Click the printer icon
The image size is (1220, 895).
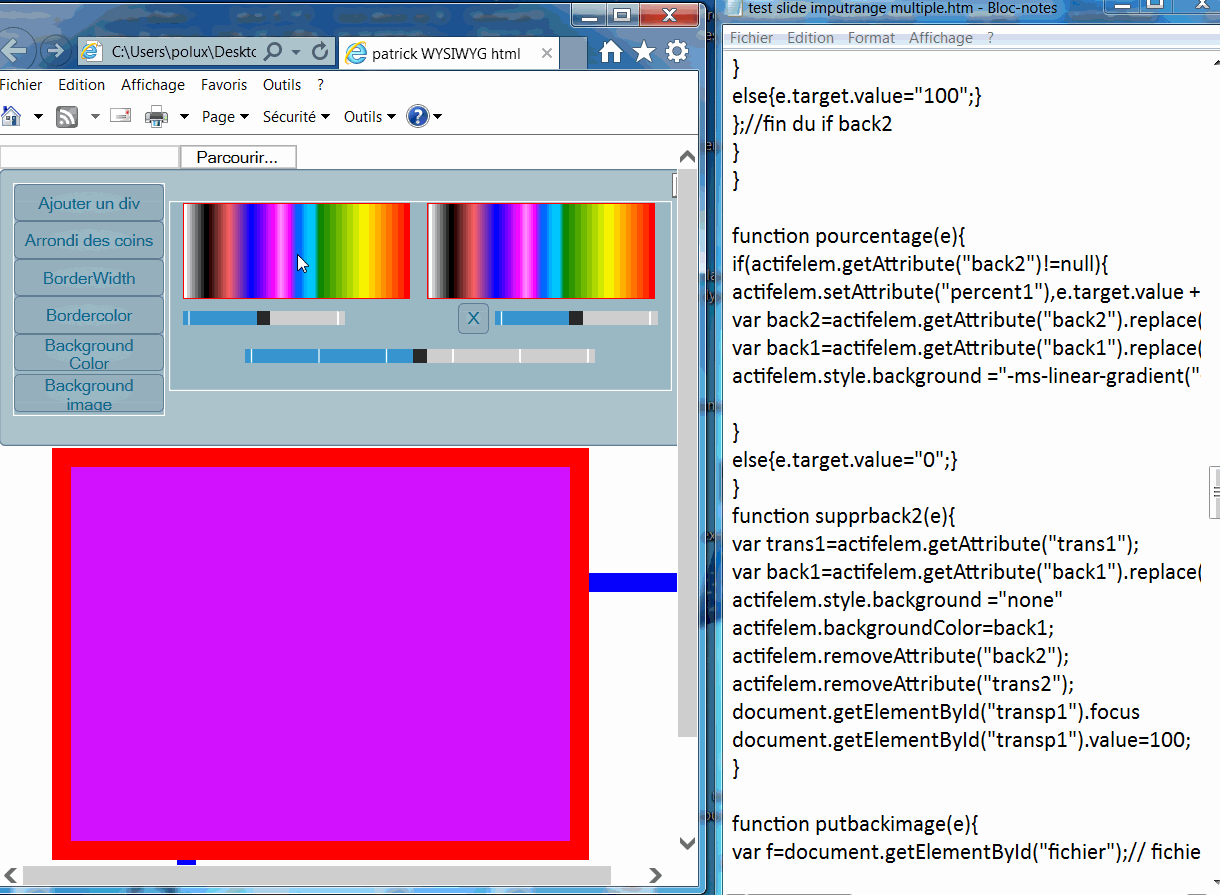(157, 117)
